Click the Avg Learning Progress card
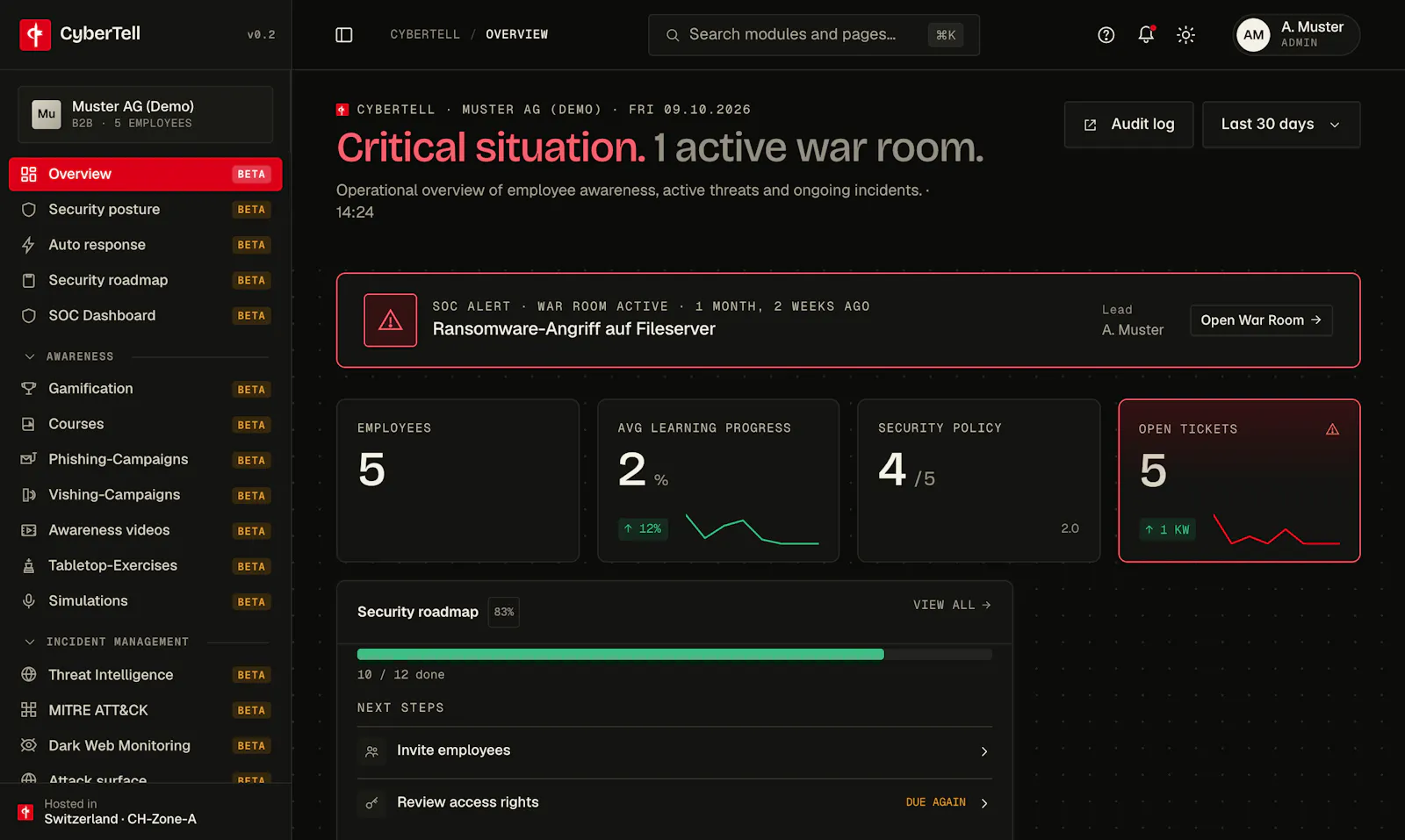 click(718, 481)
